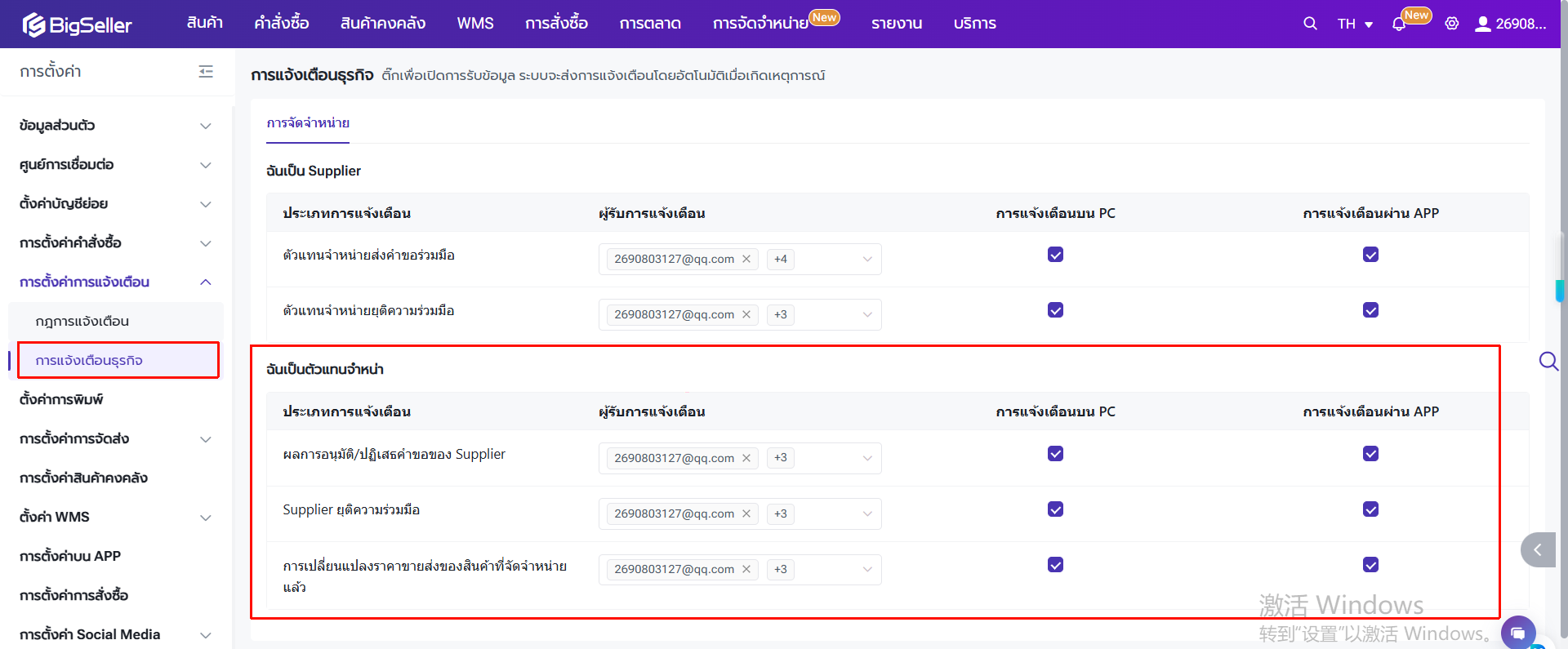The image size is (1568, 649).
Task: Select the การจัดจำหน่าย tab
Action: click(308, 122)
